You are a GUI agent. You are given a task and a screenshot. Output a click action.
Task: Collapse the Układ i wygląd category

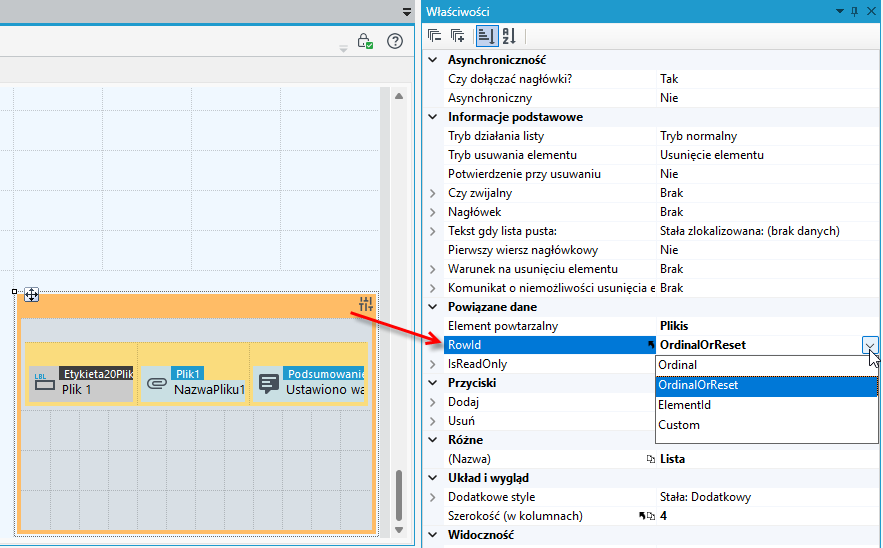(432, 478)
